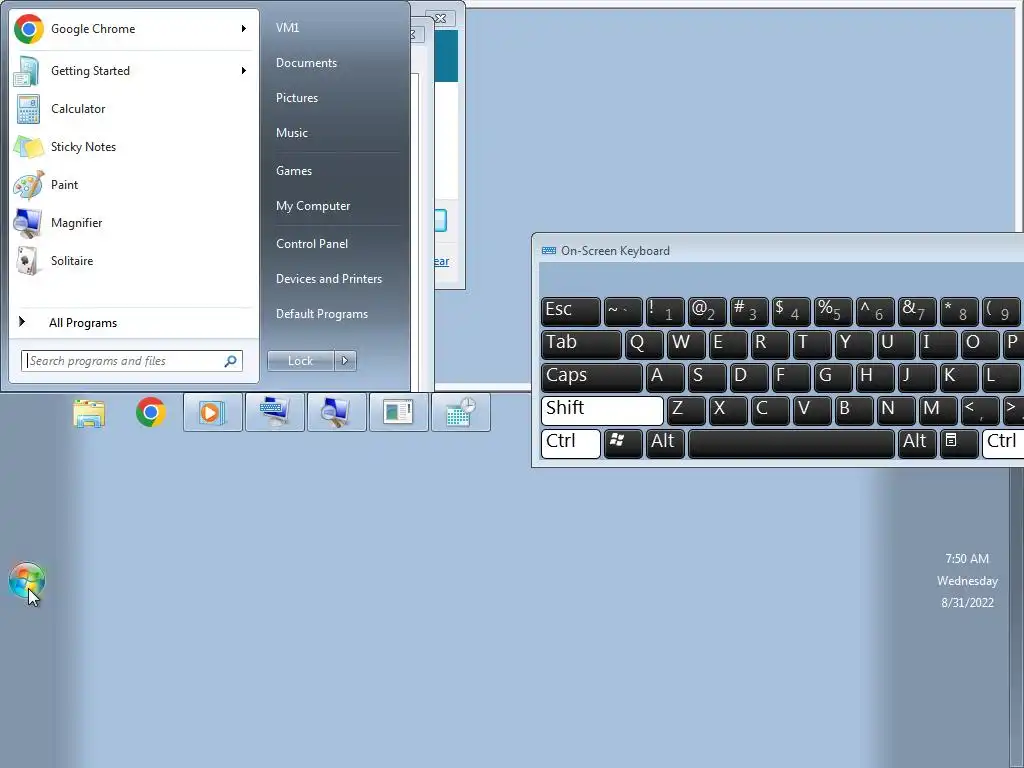The image size is (1024, 768).
Task: Click On-Screen Keyboard title icon
Action: 549,251
